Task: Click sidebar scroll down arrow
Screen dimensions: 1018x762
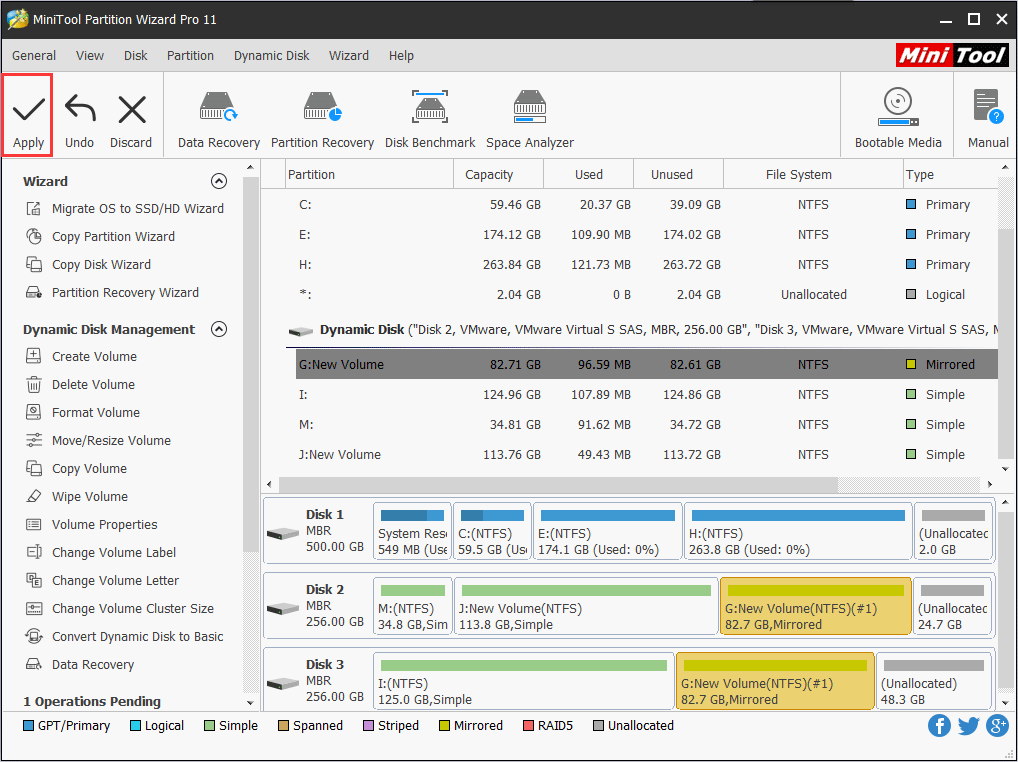Action: tap(251, 702)
